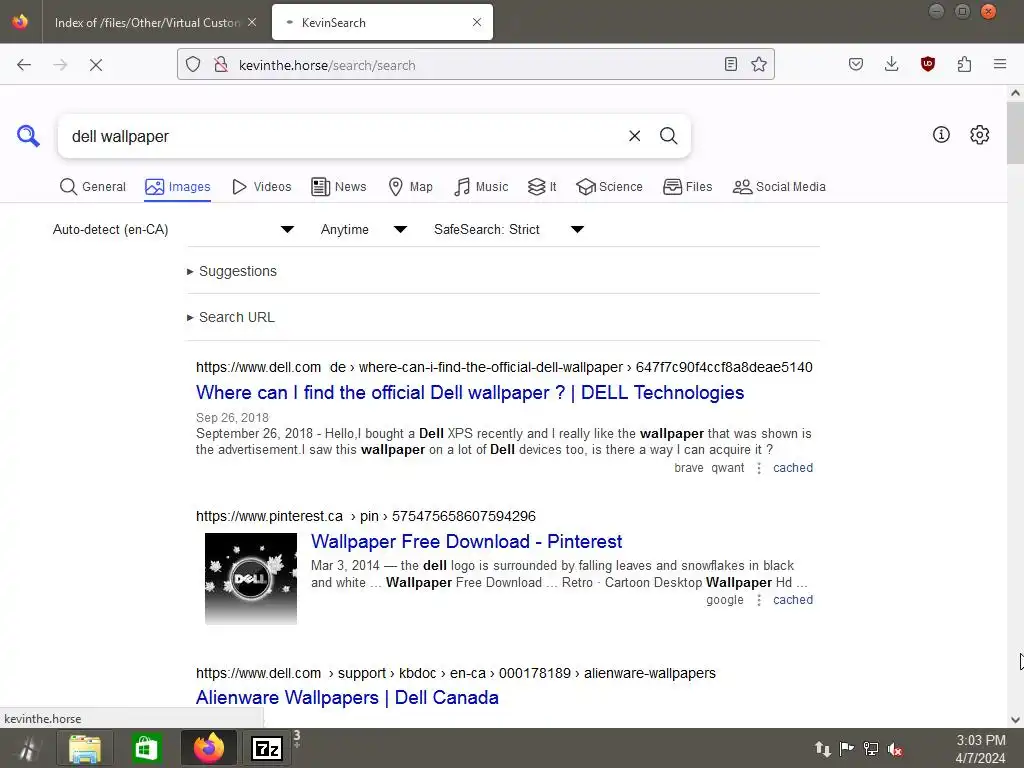
Task: Open the Firefox downloads panel
Action: tap(891, 64)
